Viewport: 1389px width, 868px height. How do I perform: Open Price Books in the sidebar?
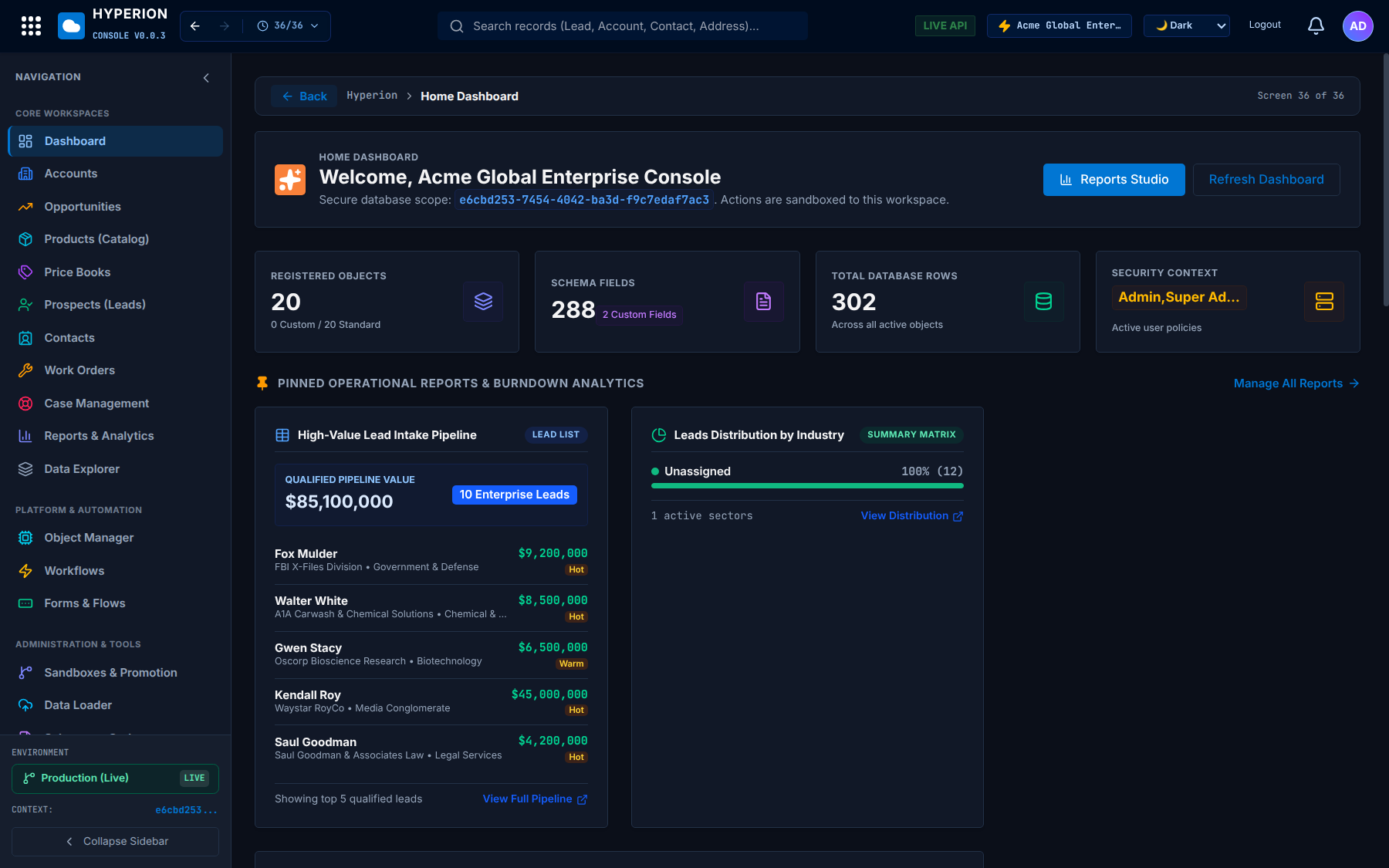coord(115,272)
